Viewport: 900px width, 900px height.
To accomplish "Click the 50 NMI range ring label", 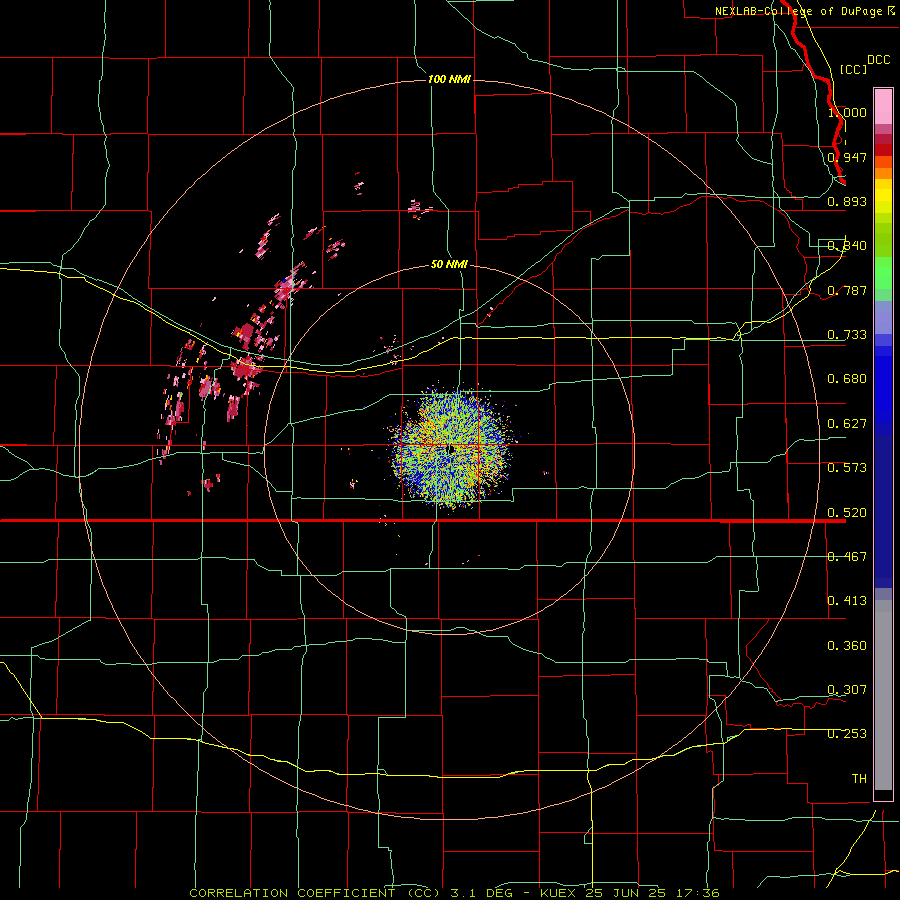I will [x=449, y=264].
